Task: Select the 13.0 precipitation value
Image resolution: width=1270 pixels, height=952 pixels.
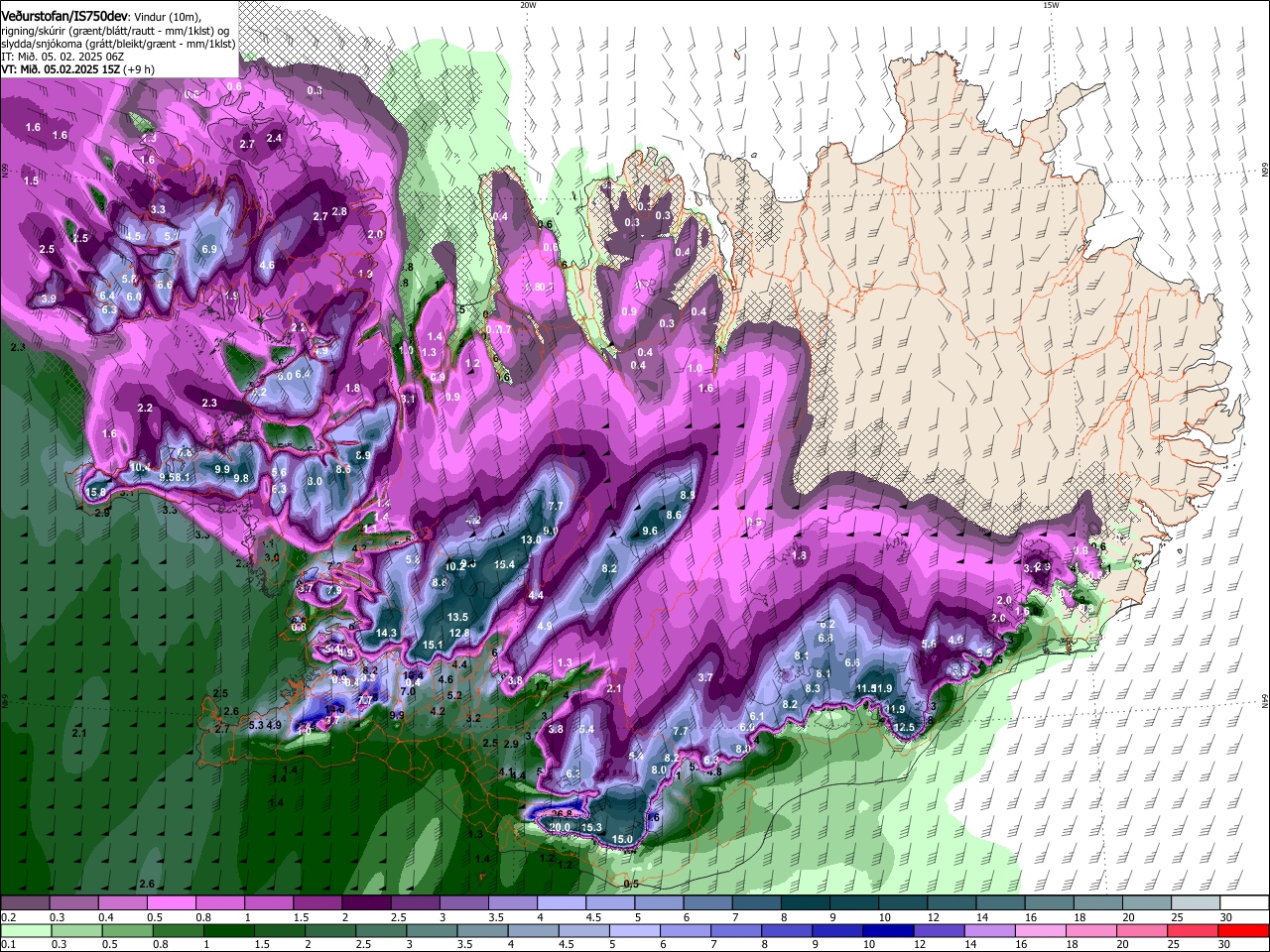Action: click(x=531, y=539)
